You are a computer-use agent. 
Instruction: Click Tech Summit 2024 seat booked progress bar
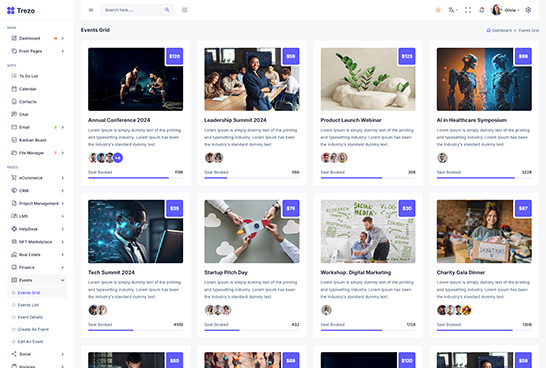135,330
